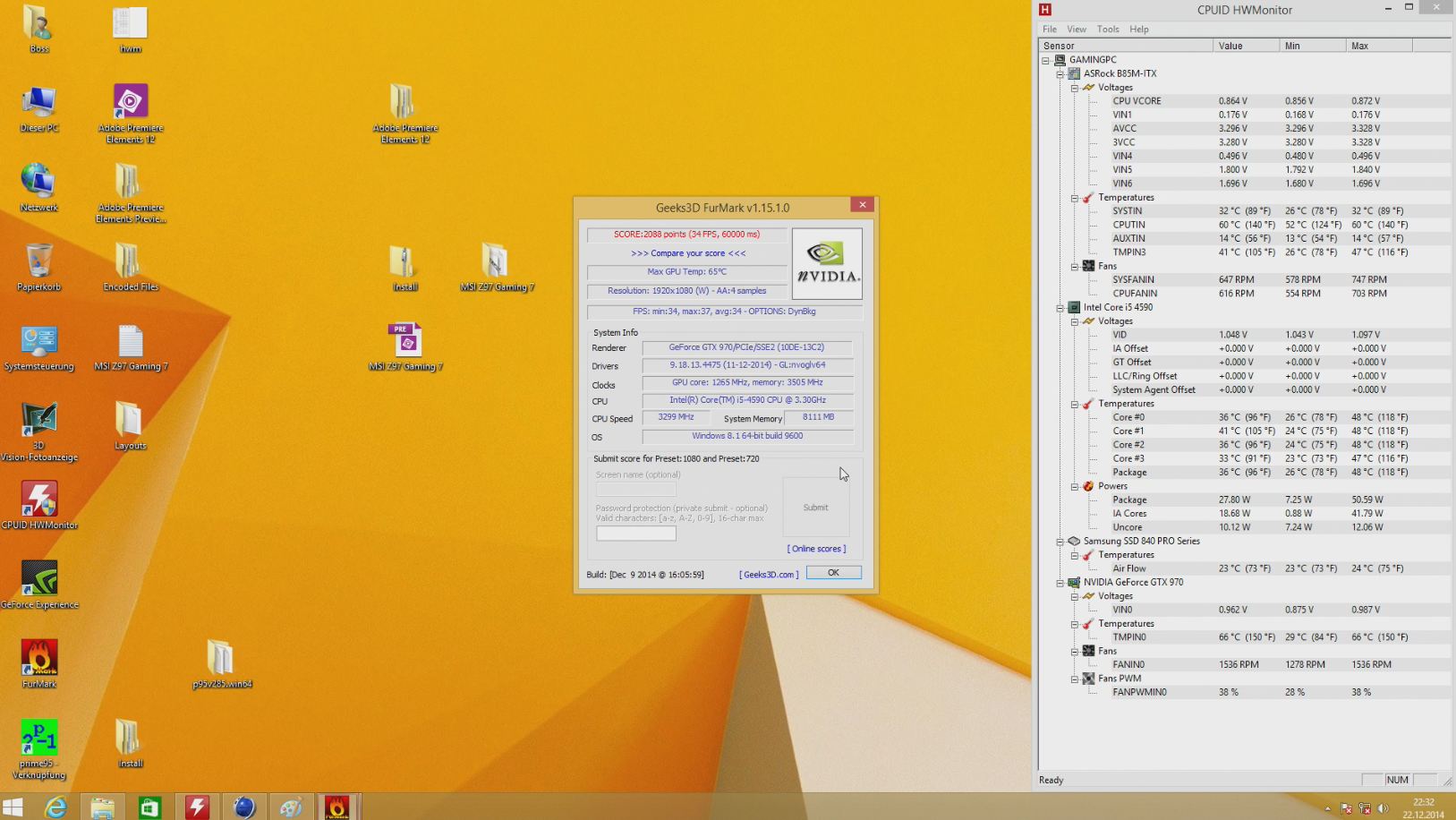Open the Windows Store taskbar icon
This screenshot has height=820, width=1456.
149,807
